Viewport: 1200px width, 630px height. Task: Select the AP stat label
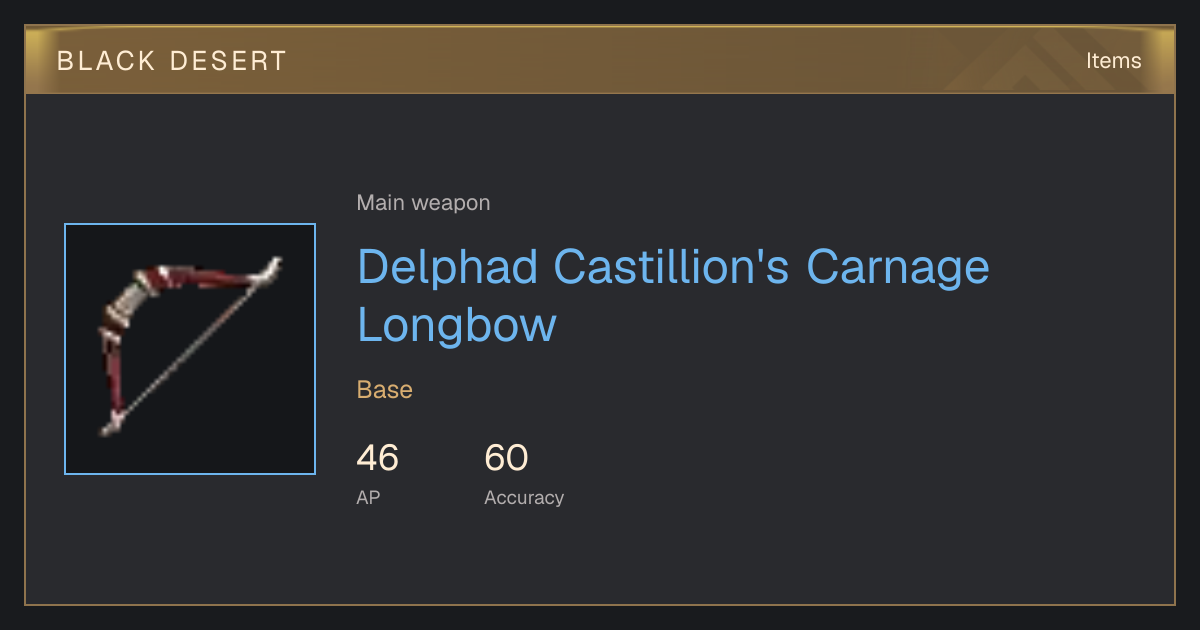pyautogui.click(x=368, y=497)
